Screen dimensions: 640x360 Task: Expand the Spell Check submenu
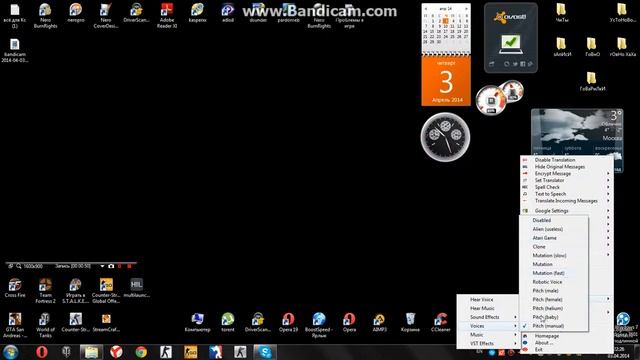pos(567,187)
